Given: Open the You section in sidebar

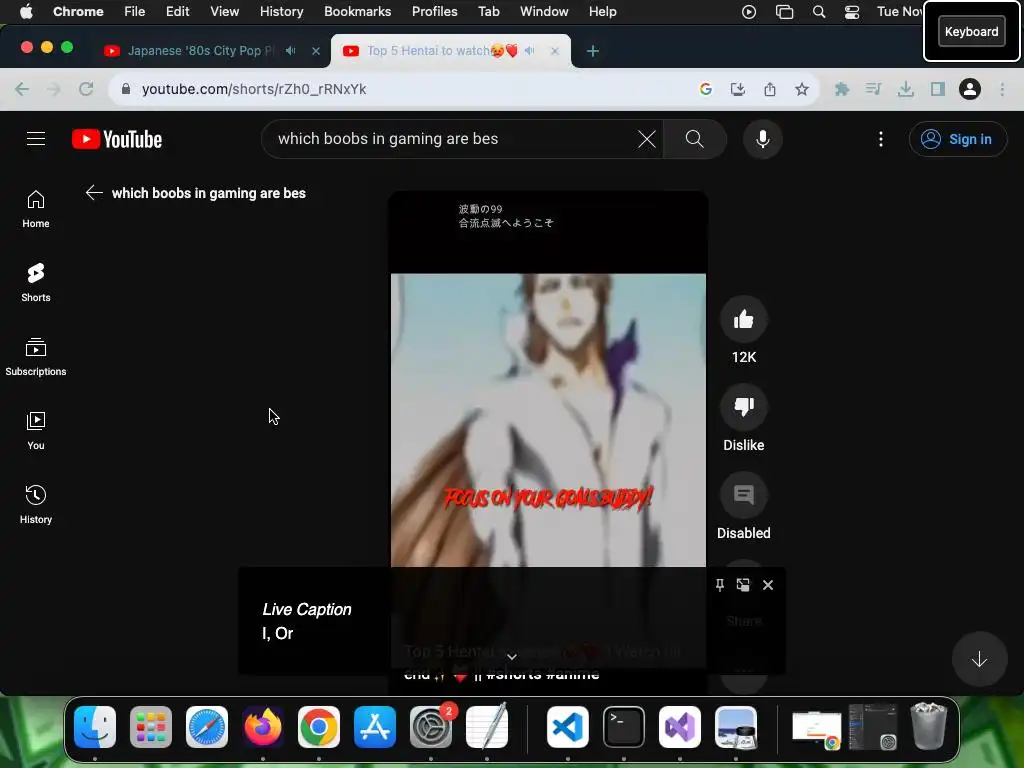Looking at the screenshot, I should (x=36, y=430).
